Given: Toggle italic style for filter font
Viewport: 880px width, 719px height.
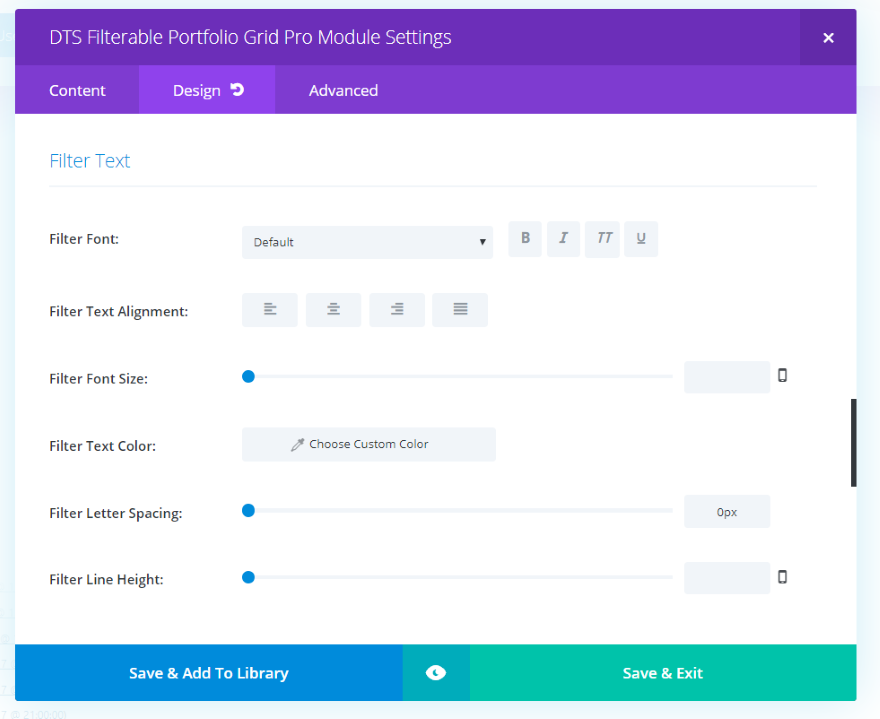Looking at the screenshot, I should [564, 239].
